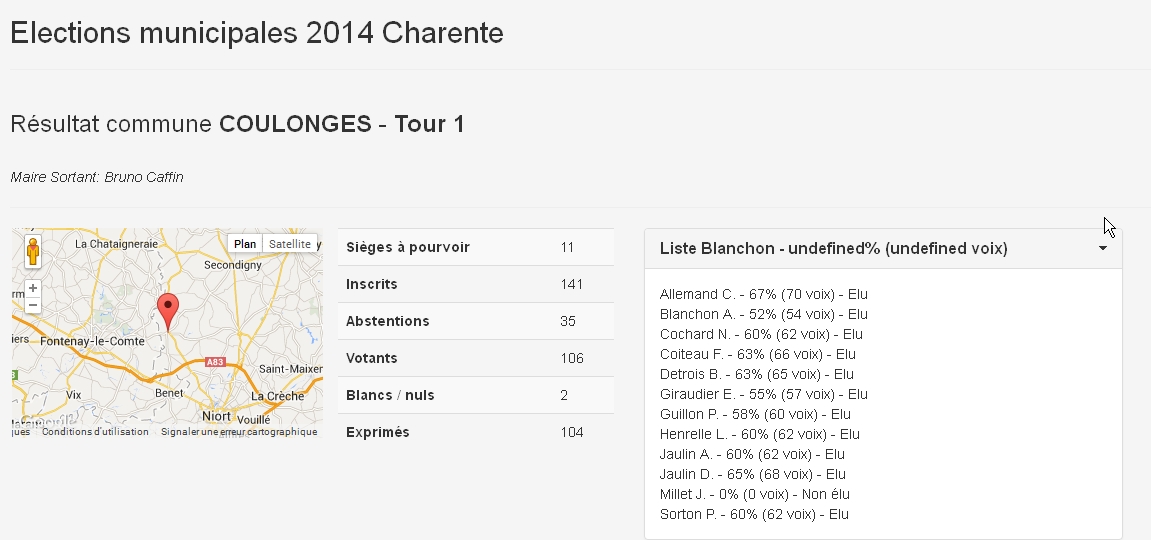
Task: Zoom in on the map
Action: 33,288
